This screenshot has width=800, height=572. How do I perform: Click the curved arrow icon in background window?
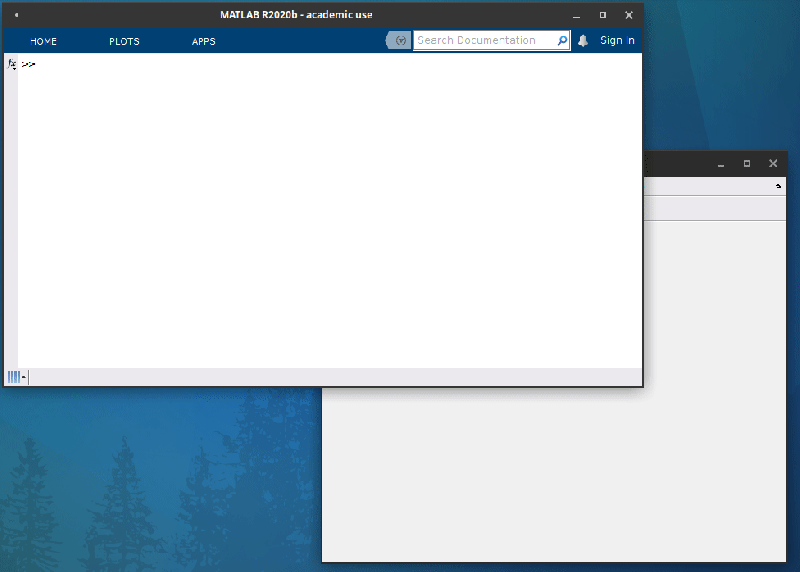point(778,186)
